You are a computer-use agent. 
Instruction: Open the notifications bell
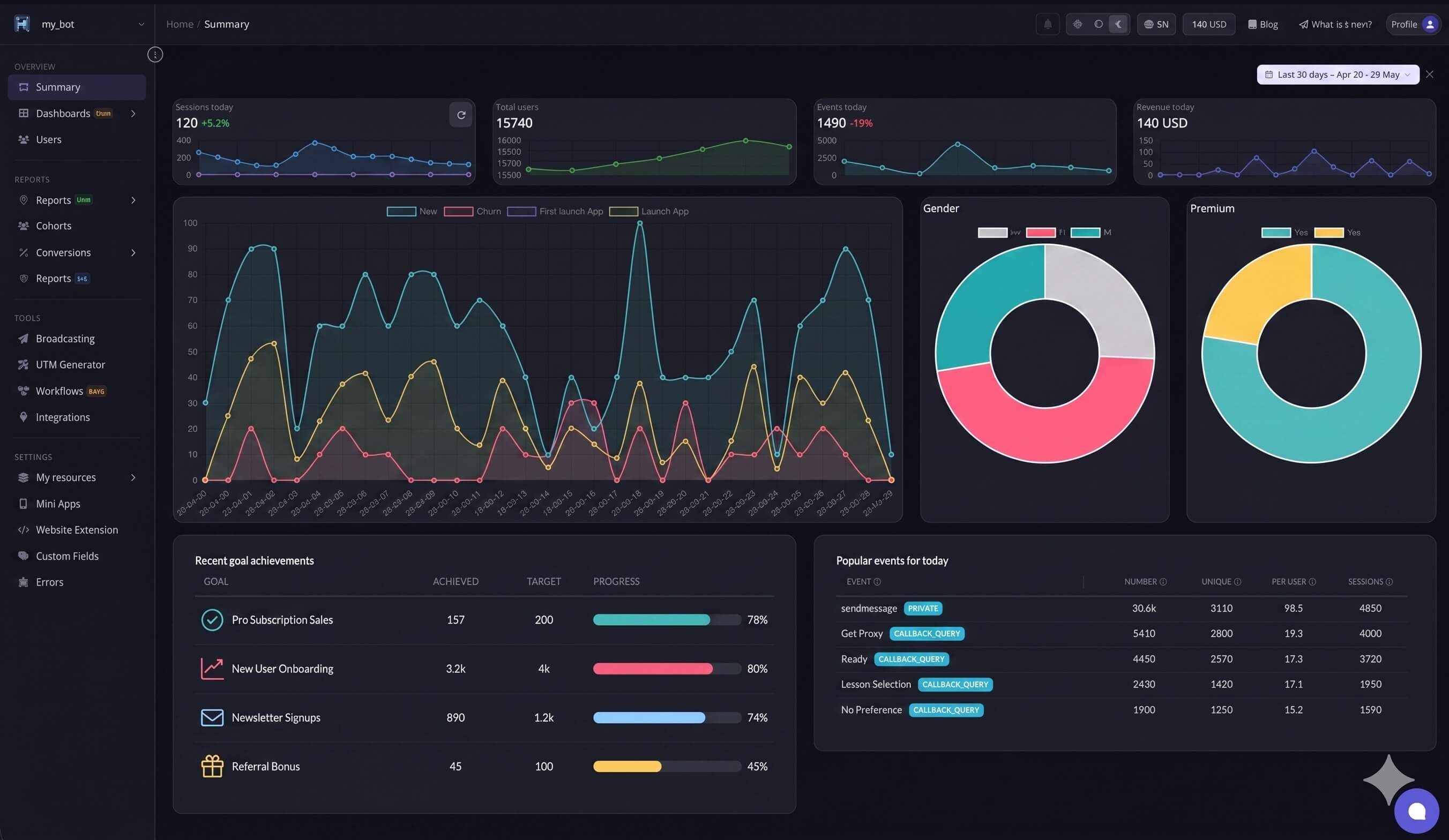point(1047,24)
